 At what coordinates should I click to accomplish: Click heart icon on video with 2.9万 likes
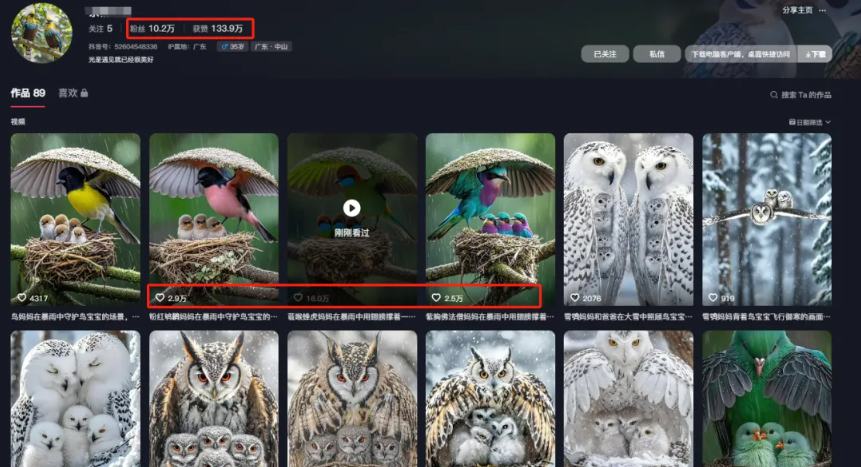pos(160,298)
